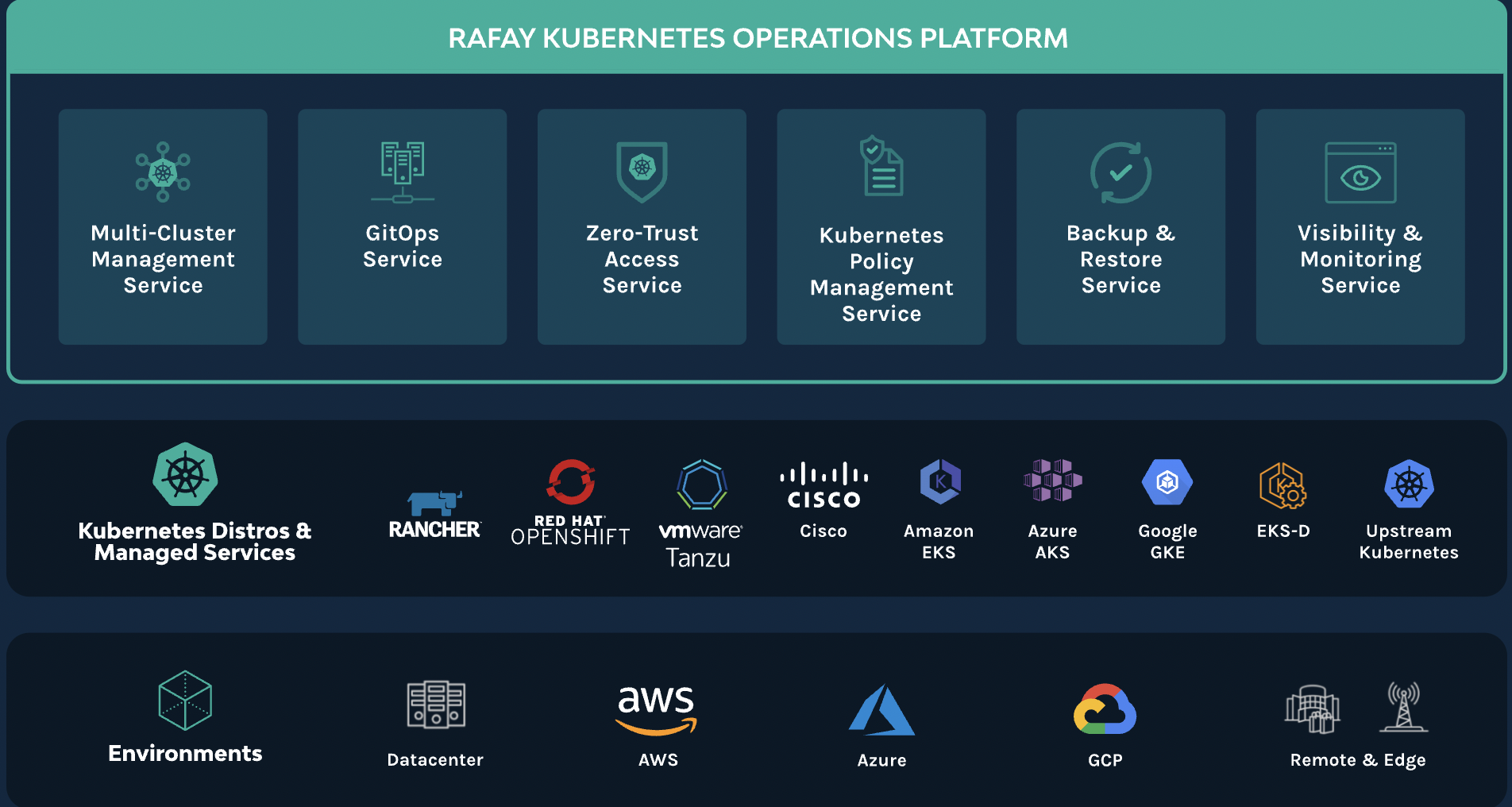Click the Red Hat OpenShift logo
1512x807 pixels.
(x=570, y=502)
